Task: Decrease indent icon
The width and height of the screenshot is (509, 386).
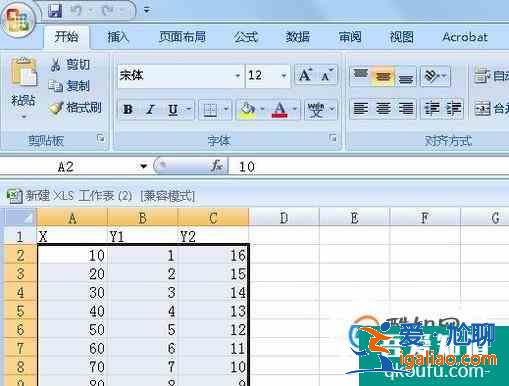Action: (432, 109)
